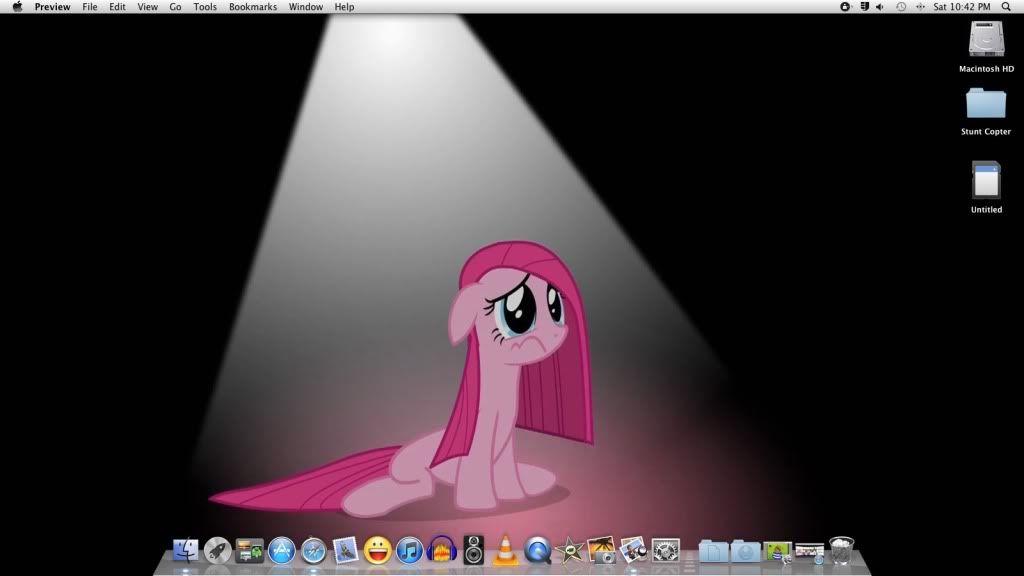Open System Preferences gear icon in Dock
This screenshot has height=576, width=1024.
[665, 551]
